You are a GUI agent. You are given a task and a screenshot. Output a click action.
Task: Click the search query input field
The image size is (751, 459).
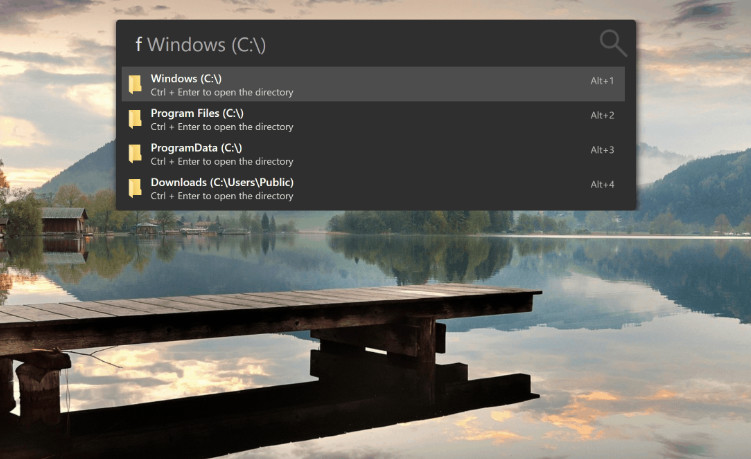(359, 45)
